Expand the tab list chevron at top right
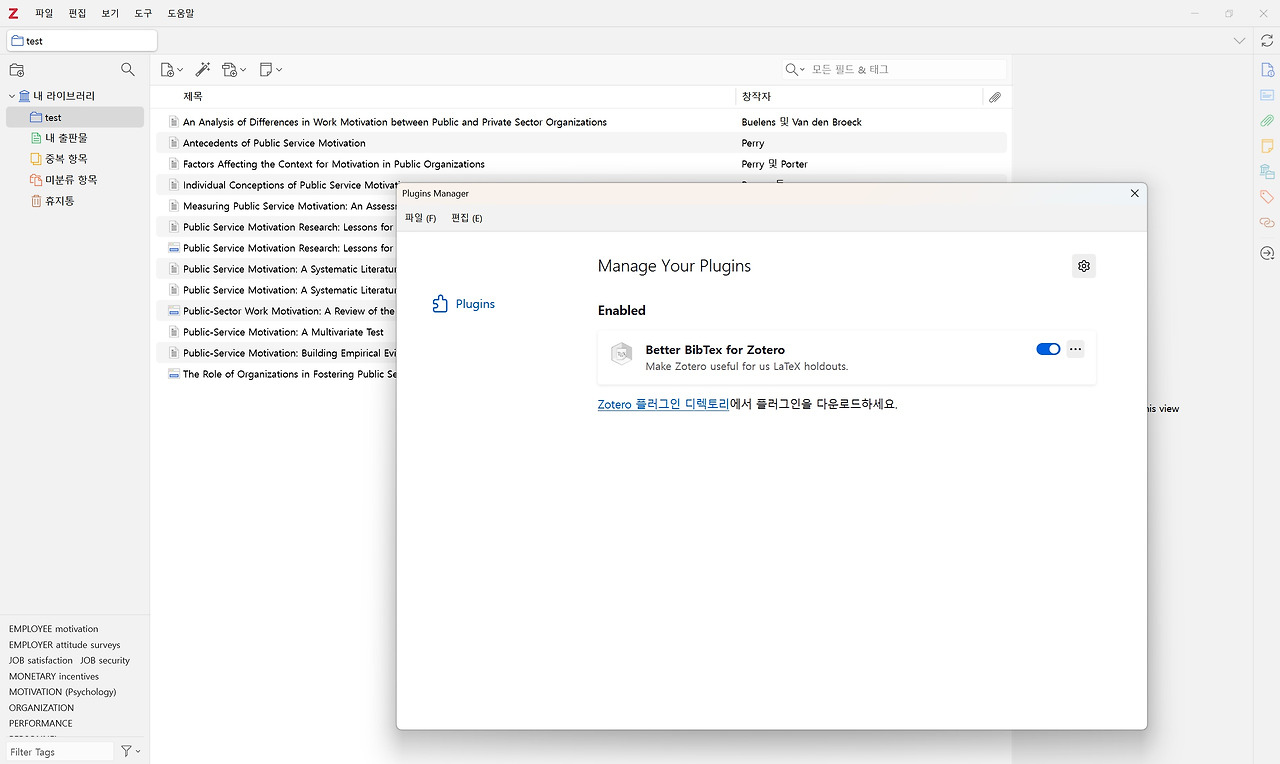 coord(1240,41)
